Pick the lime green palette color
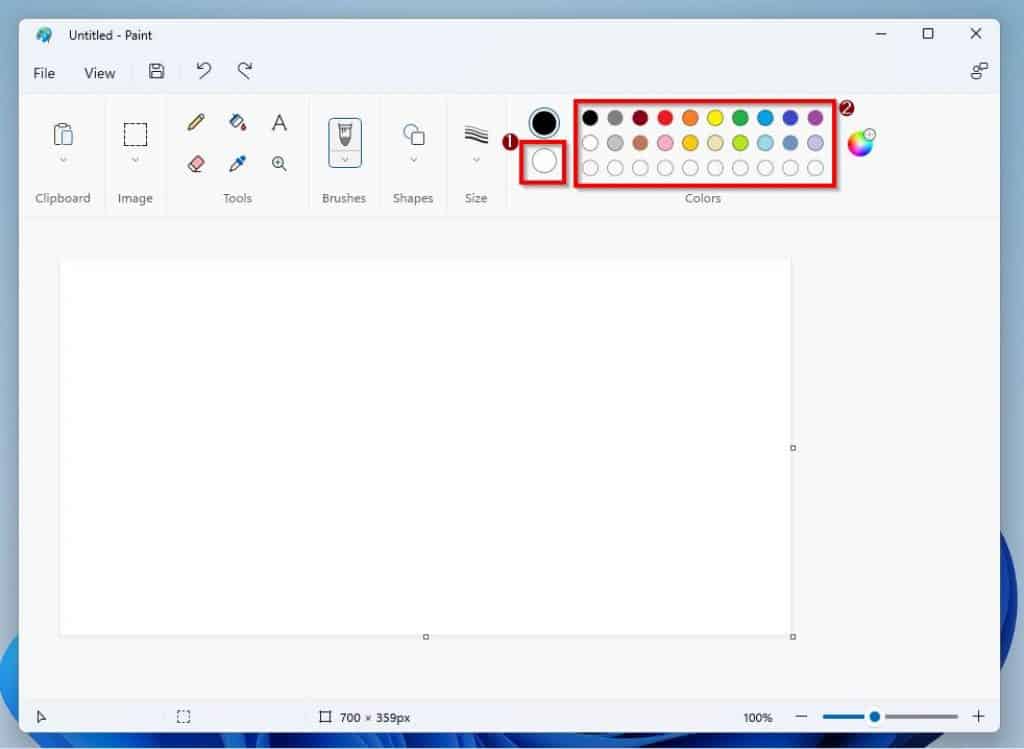This screenshot has height=749, width=1024. click(740, 142)
